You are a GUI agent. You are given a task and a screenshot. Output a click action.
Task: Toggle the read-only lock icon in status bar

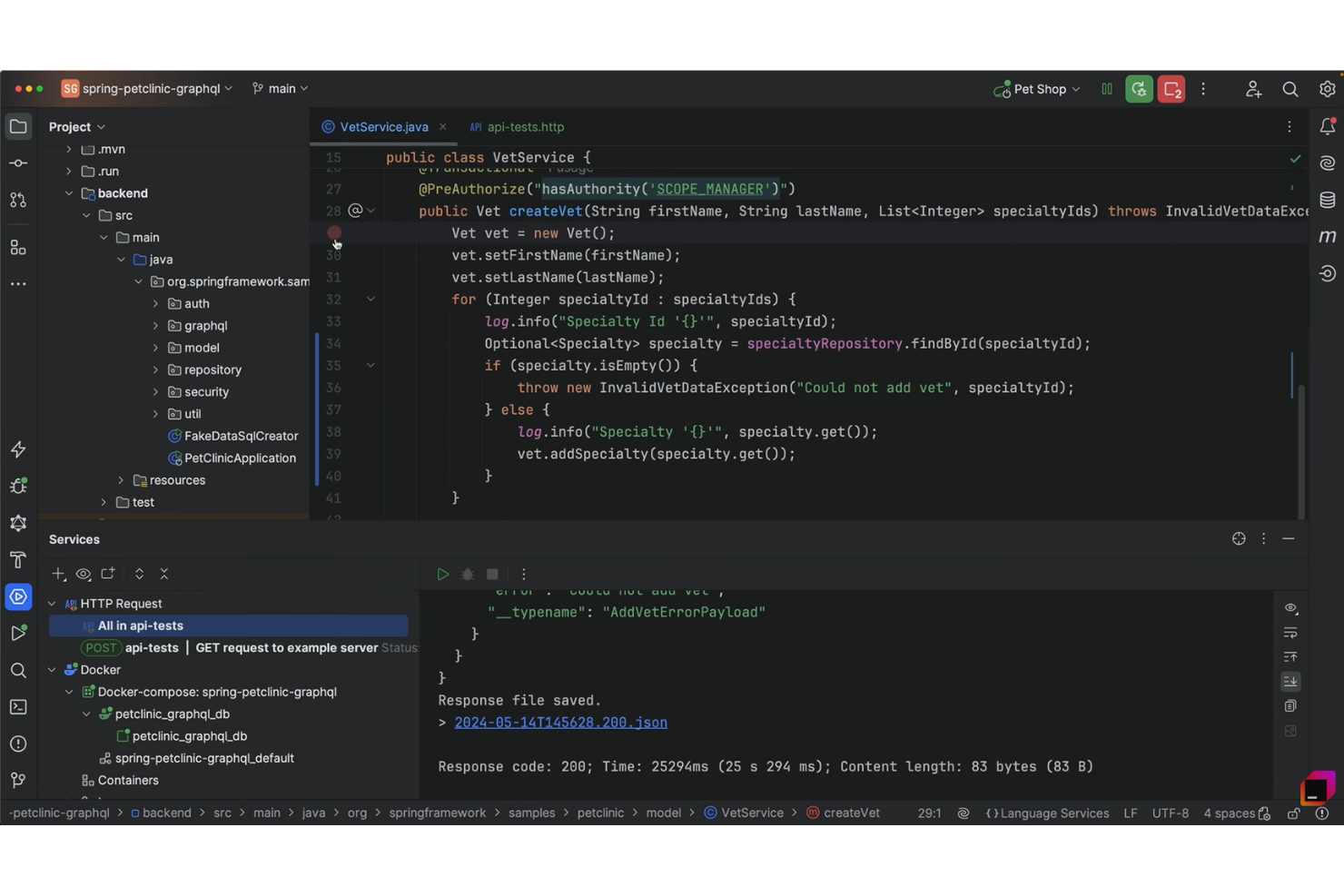pyautogui.click(x=1293, y=813)
